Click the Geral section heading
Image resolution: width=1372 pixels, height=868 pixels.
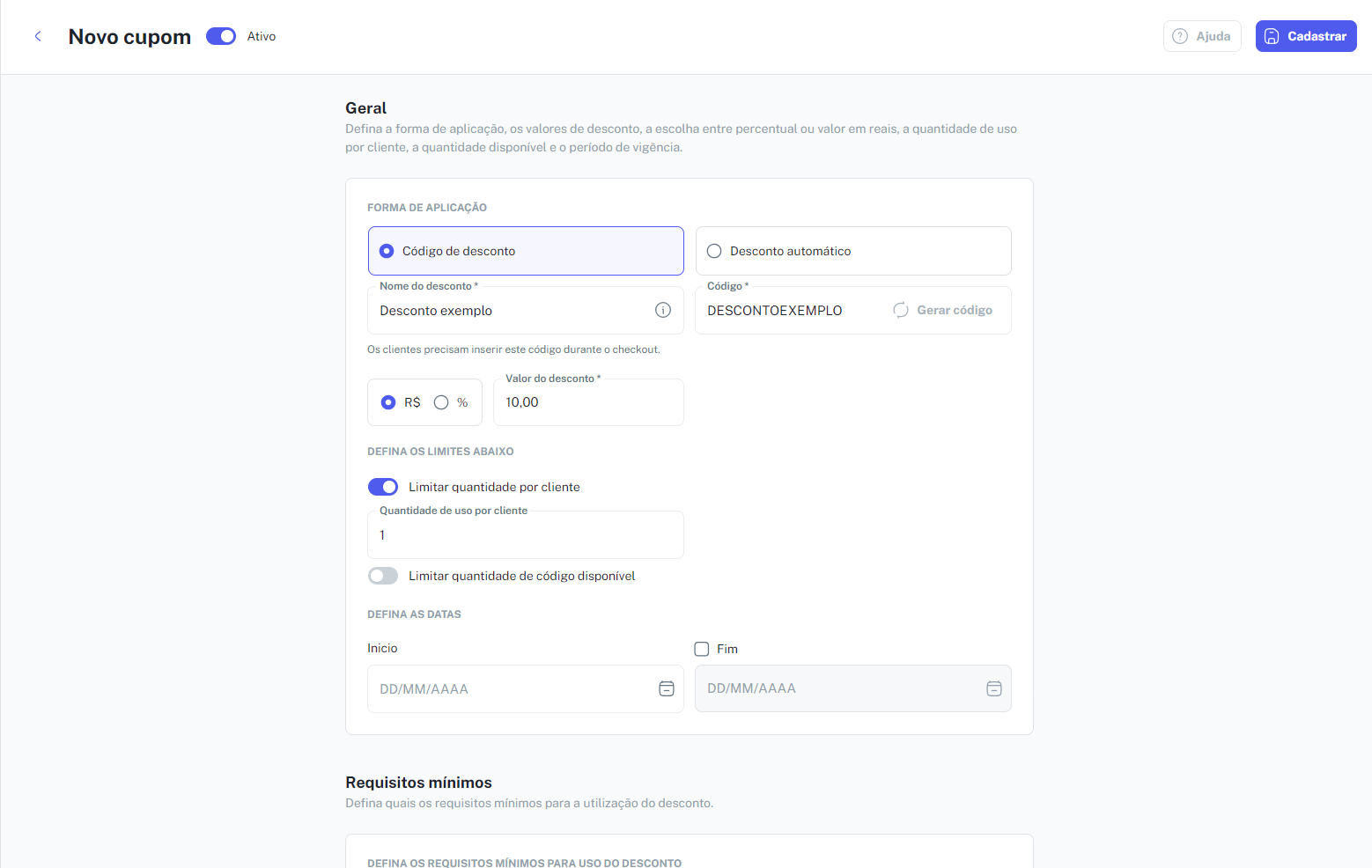(x=365, y=108)
